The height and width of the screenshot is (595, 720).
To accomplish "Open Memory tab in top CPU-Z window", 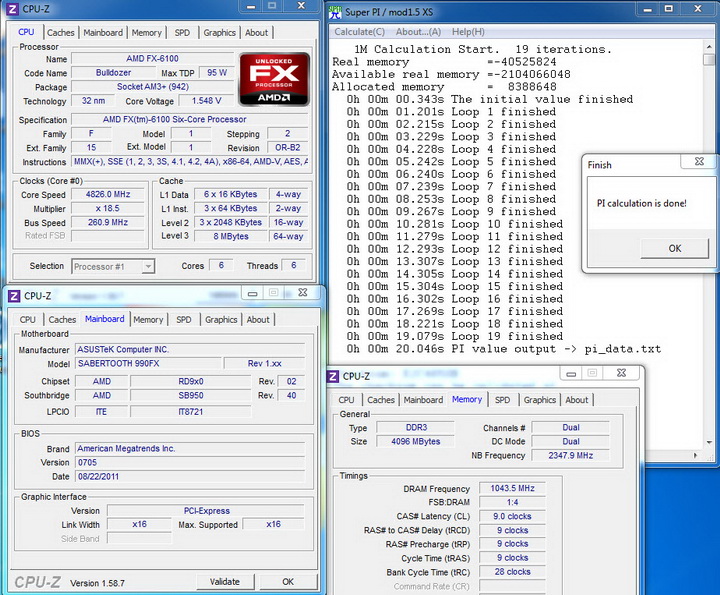I will point(146,33).
